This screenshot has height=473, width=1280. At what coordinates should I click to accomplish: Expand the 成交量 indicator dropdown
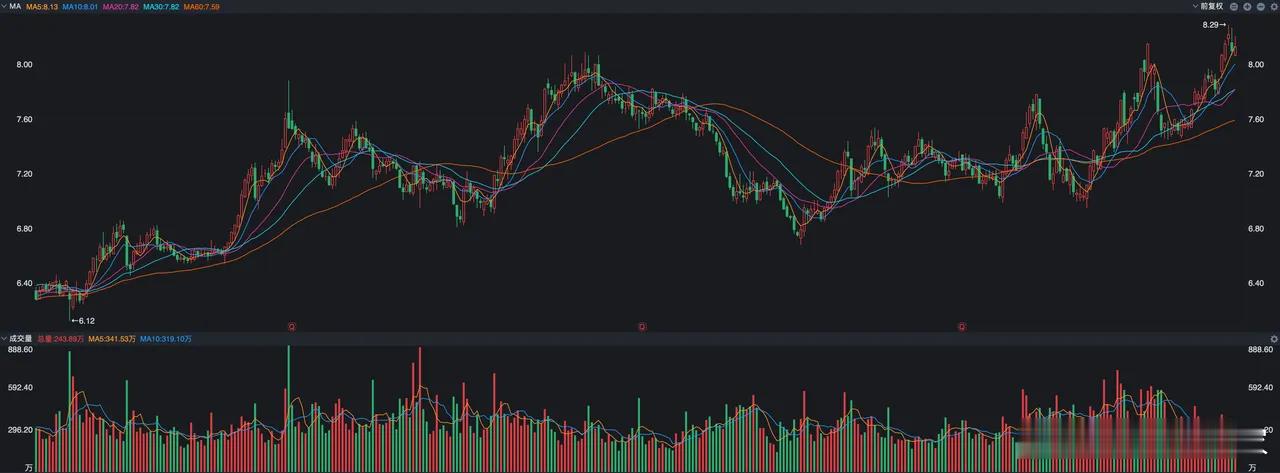4,339
